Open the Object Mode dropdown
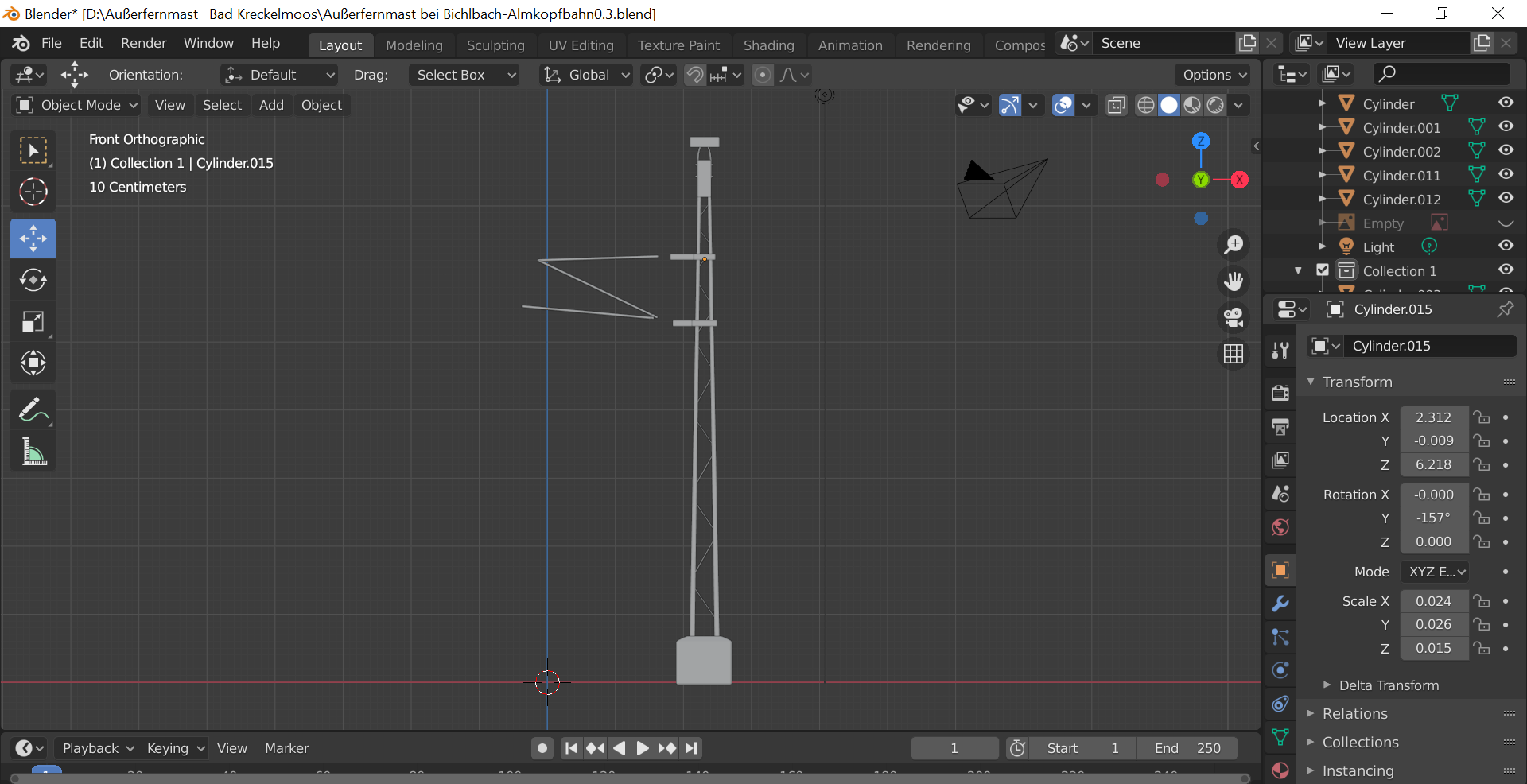Screen dimensions: 1527x784 (x=77, y=105)
